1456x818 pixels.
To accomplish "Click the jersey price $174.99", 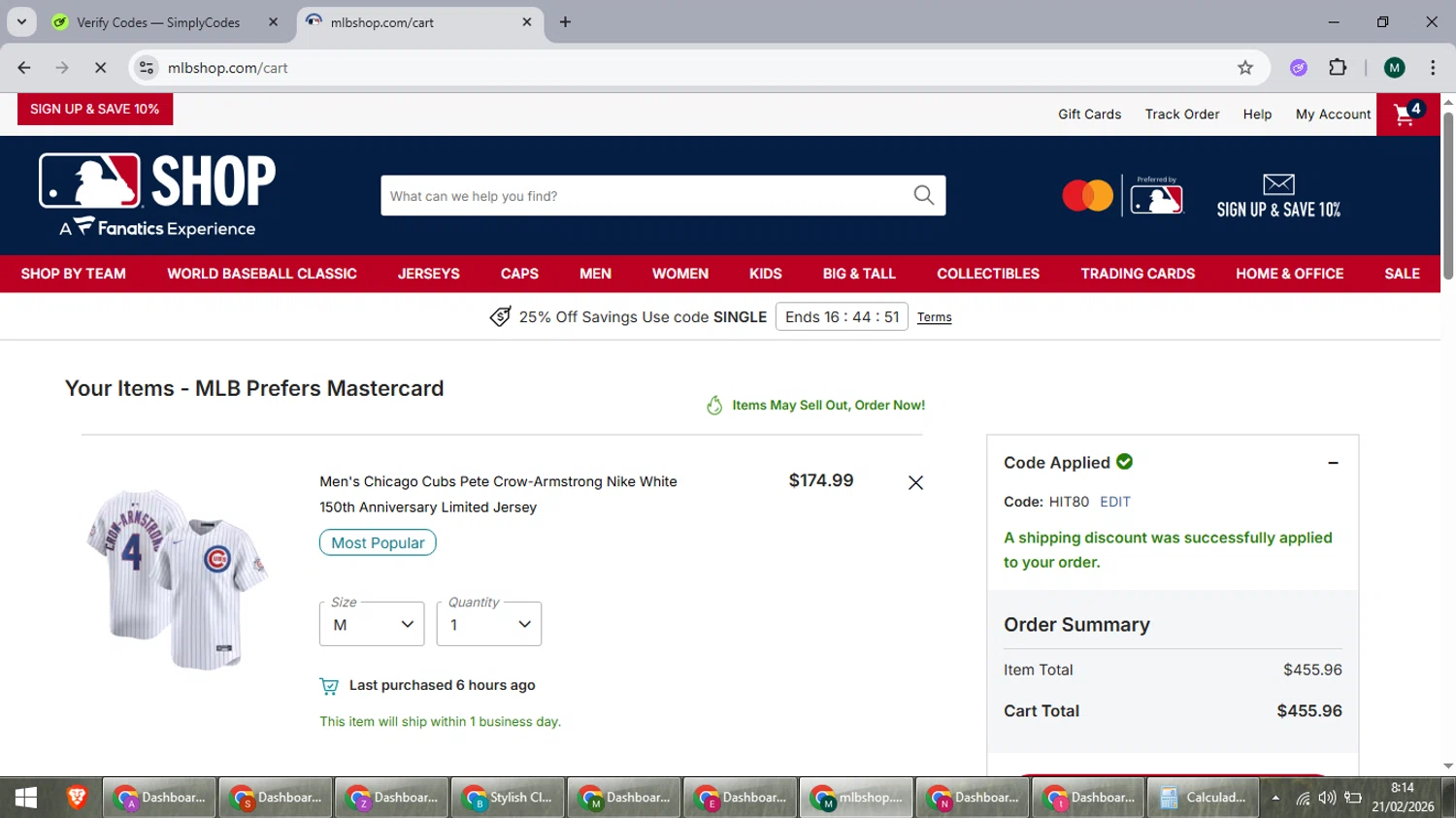I will coord(821,480).
